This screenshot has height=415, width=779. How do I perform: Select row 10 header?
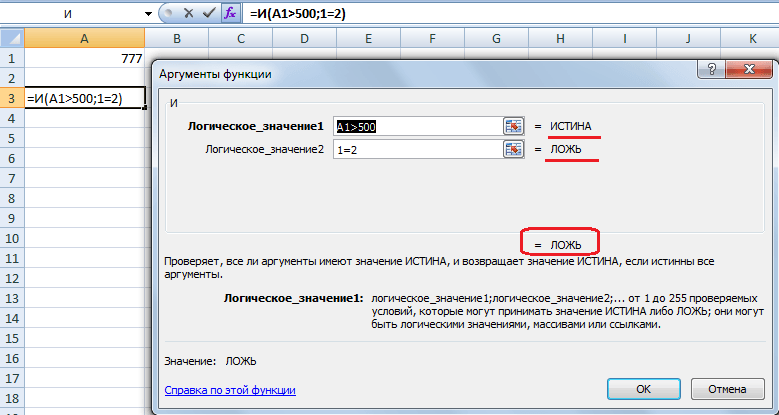(x=12, y=239)
